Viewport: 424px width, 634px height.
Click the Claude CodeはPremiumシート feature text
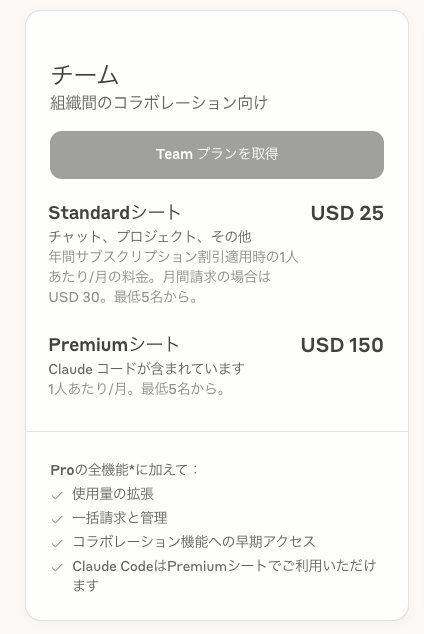224,575
